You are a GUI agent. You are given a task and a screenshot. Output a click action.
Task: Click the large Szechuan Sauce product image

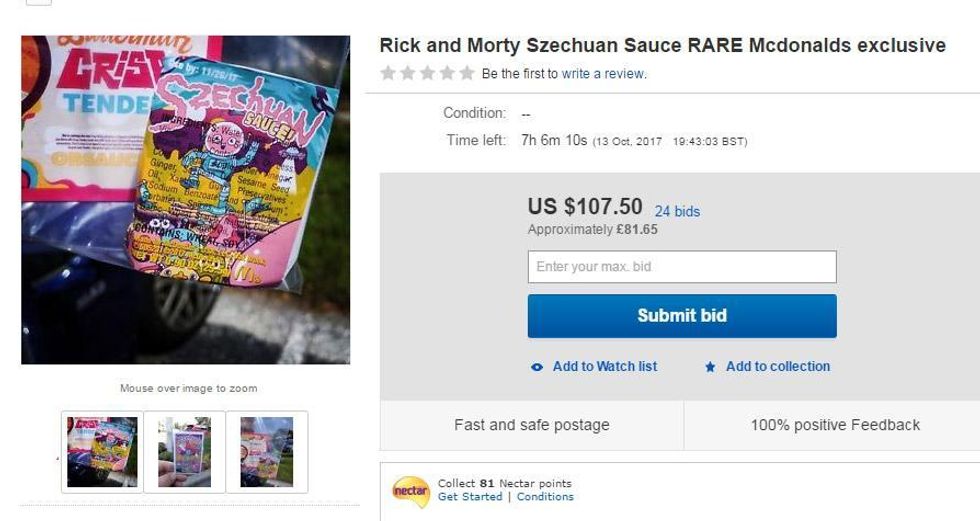pos(185,200)
